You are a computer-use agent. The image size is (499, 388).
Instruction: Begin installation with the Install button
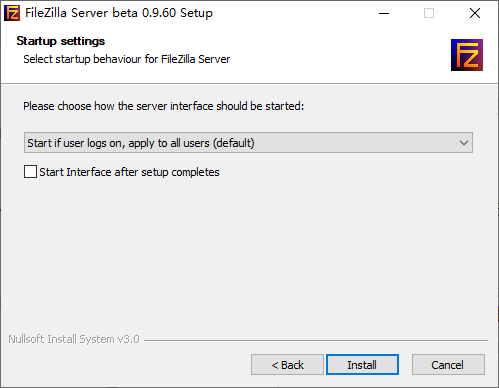pos(362,365)
